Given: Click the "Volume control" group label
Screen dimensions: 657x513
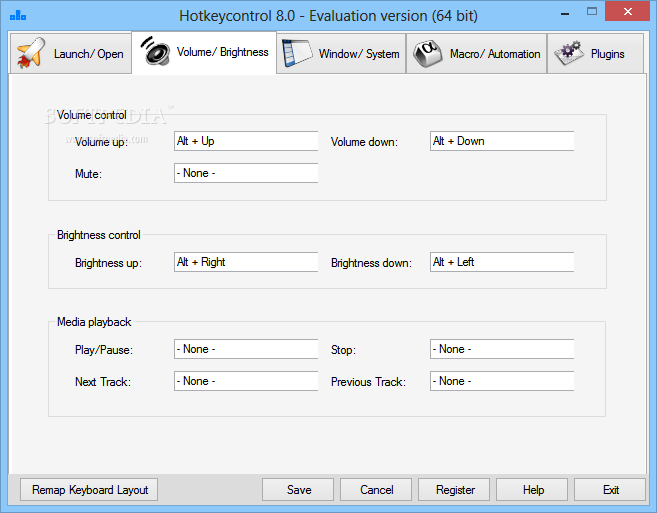Looking at the screenshot, I should pos(92,115).
